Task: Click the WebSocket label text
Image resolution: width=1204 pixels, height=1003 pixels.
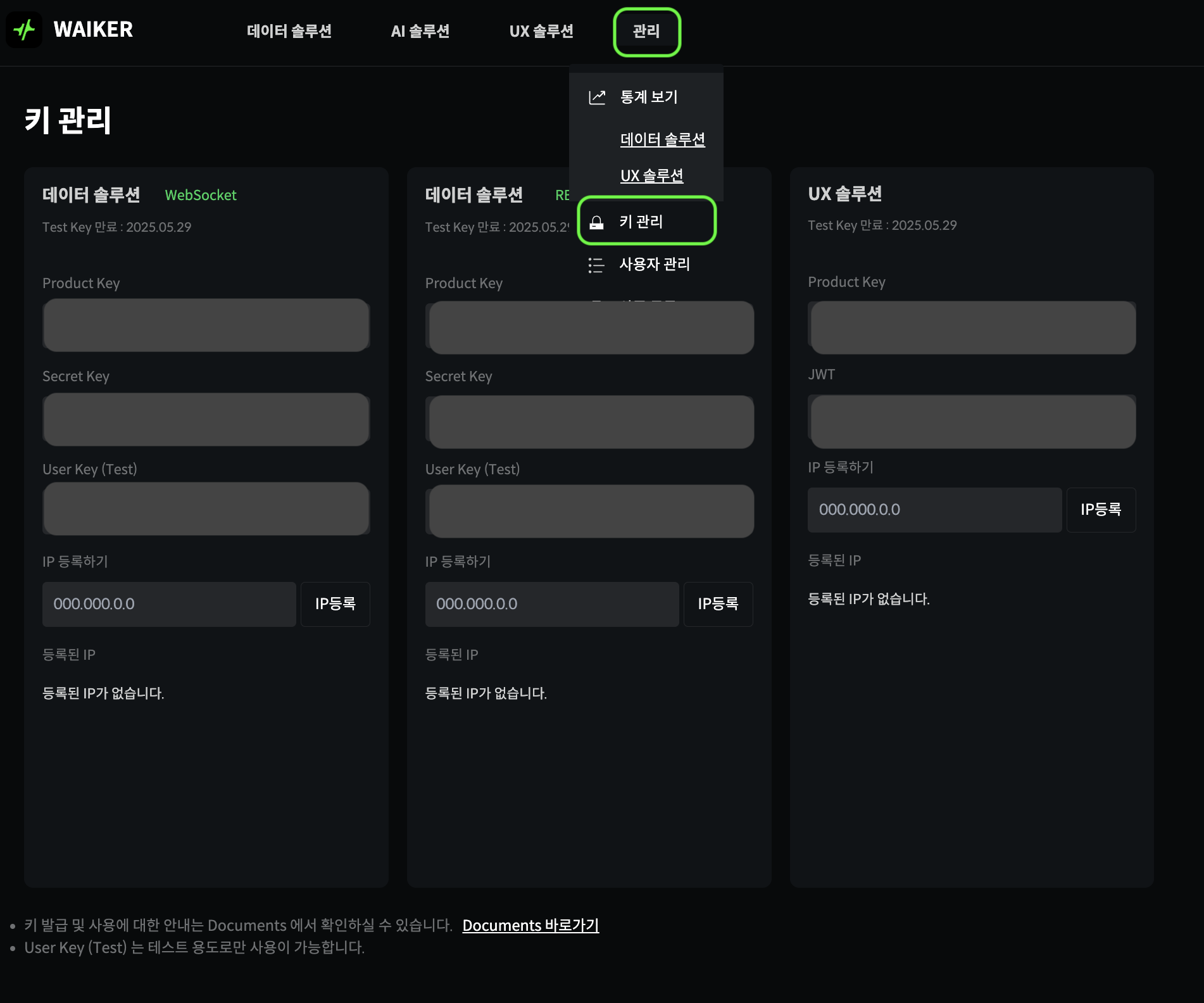Action: (201, 195)
